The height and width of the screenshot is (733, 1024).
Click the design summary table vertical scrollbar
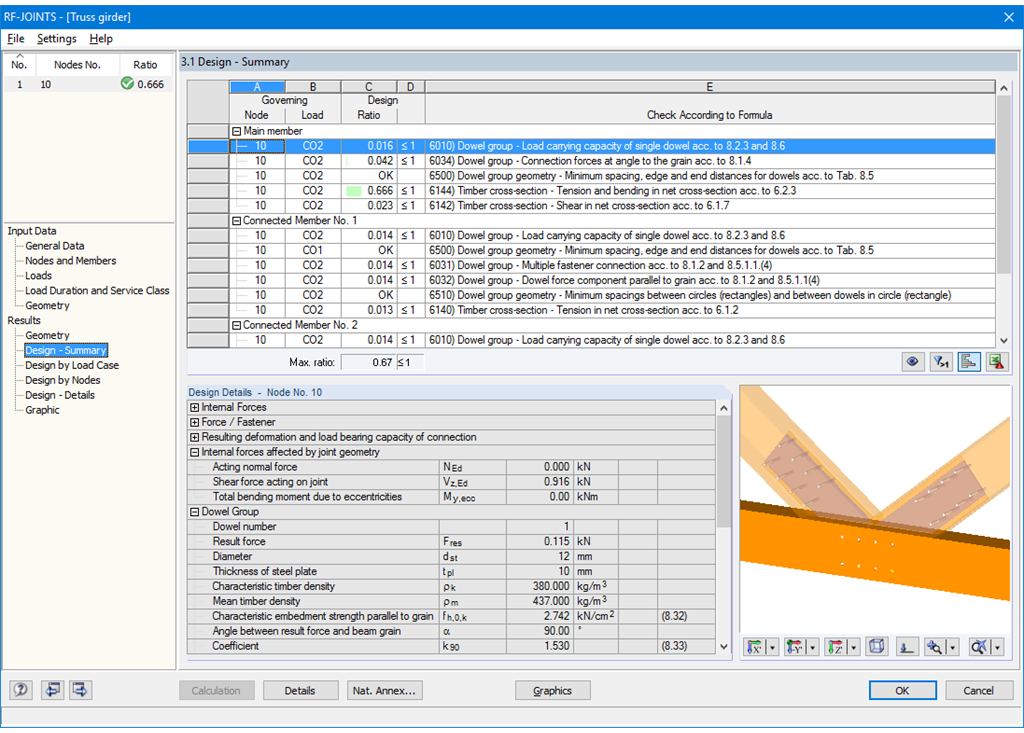coord(1004,214)
